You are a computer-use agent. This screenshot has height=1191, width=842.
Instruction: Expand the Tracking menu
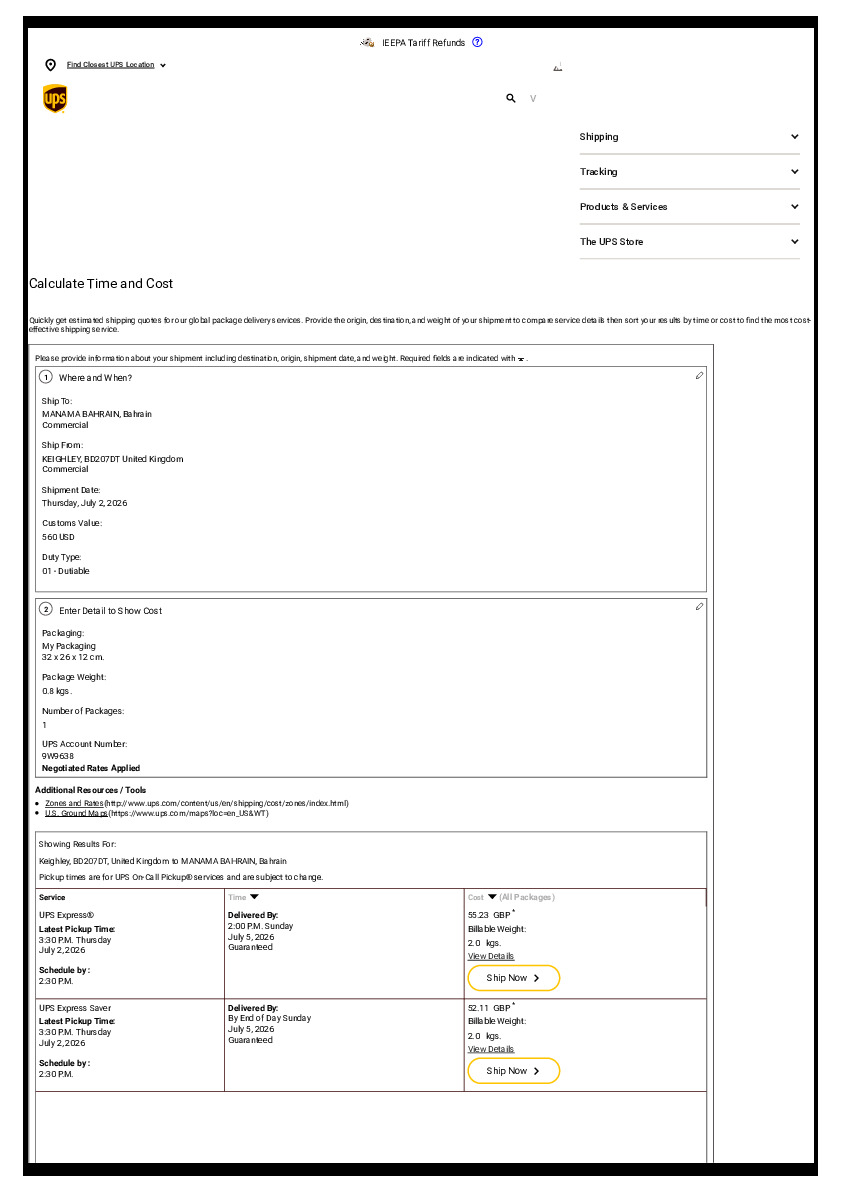pyautogui.click(x=689, y=172)
